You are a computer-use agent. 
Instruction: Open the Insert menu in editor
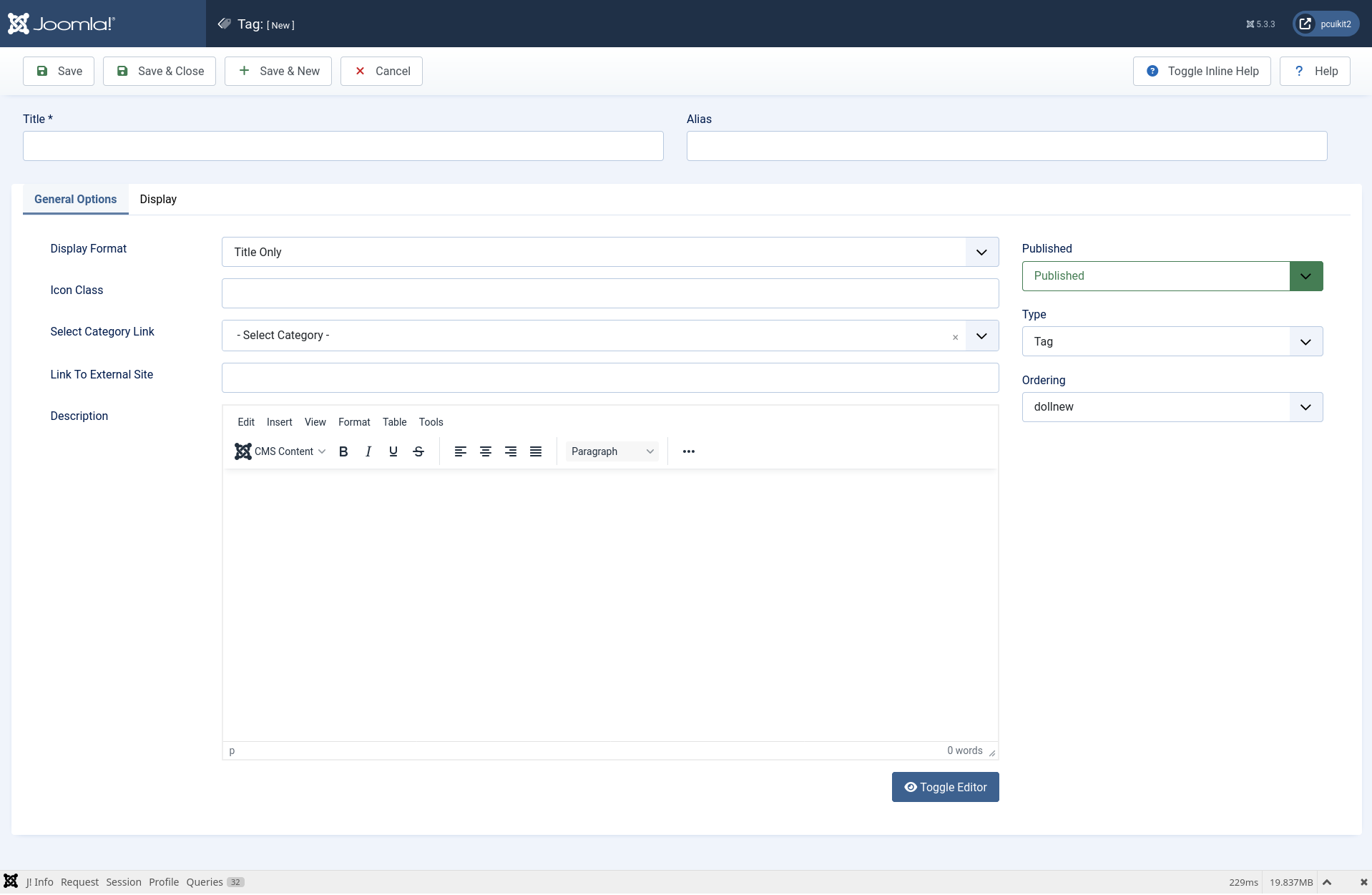coord(279,422)
